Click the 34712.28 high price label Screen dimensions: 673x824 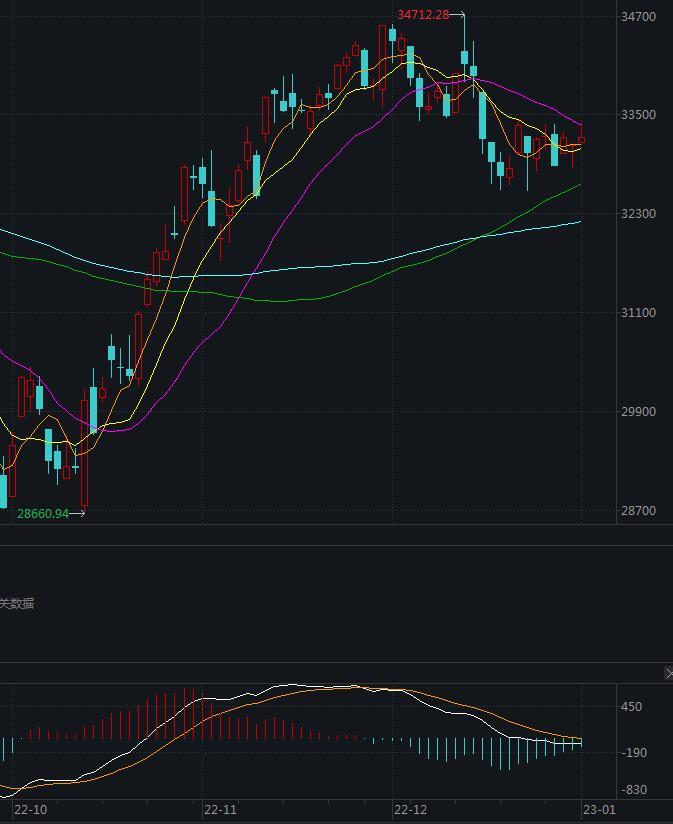424,15
